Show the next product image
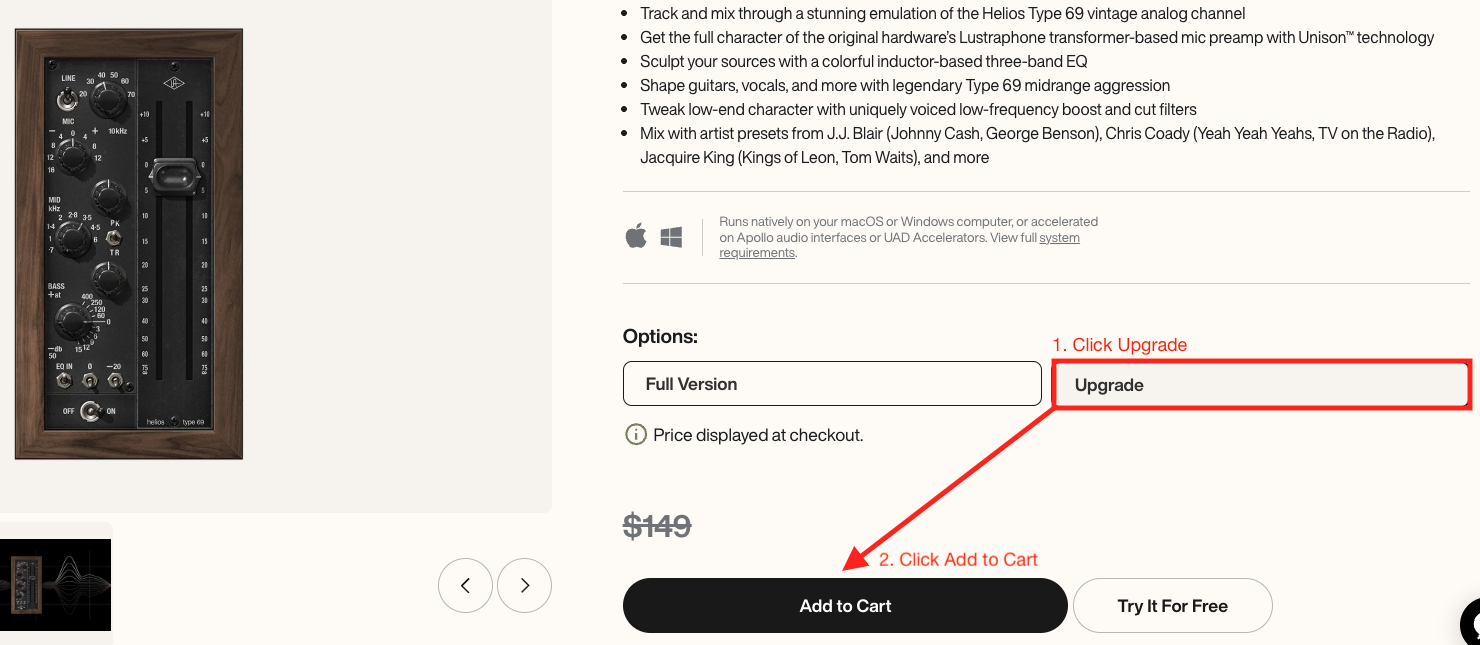 [x=524, y=586]
